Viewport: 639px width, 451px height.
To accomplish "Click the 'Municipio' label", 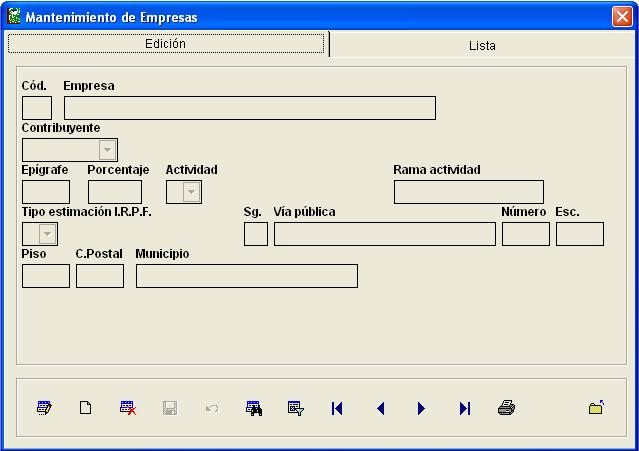I will click(x=162, y=253).
